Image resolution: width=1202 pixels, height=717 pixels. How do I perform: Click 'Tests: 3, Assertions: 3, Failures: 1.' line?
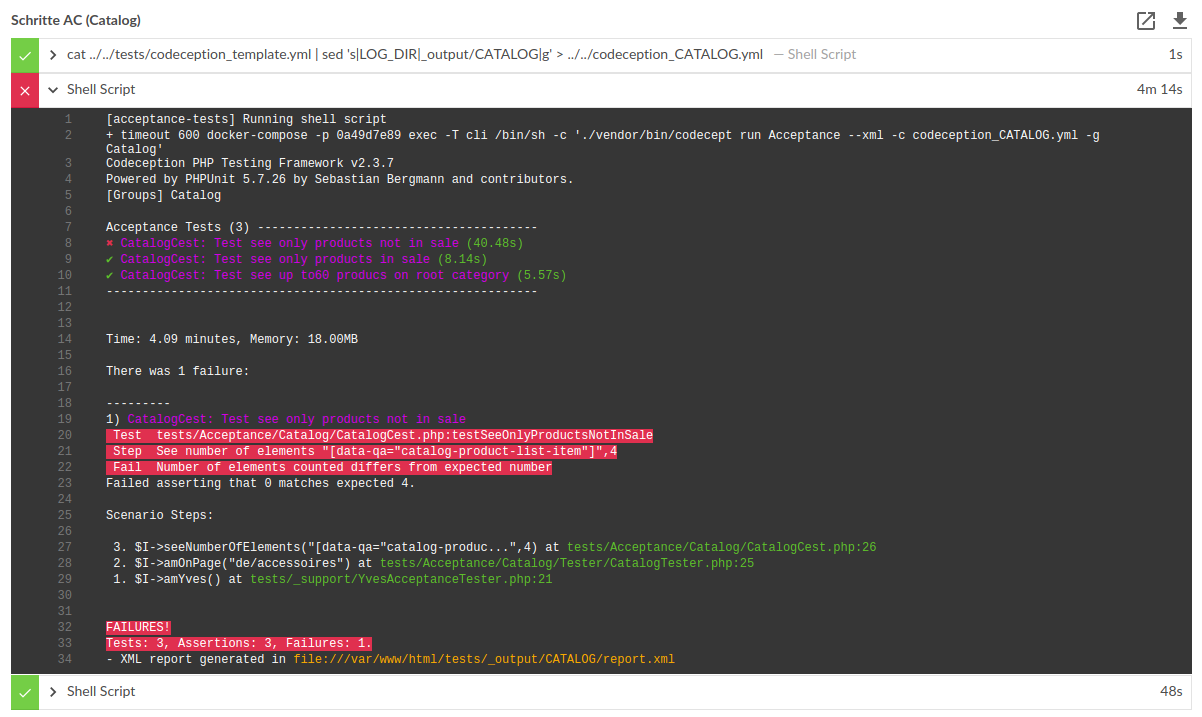(x=239, y=643)
